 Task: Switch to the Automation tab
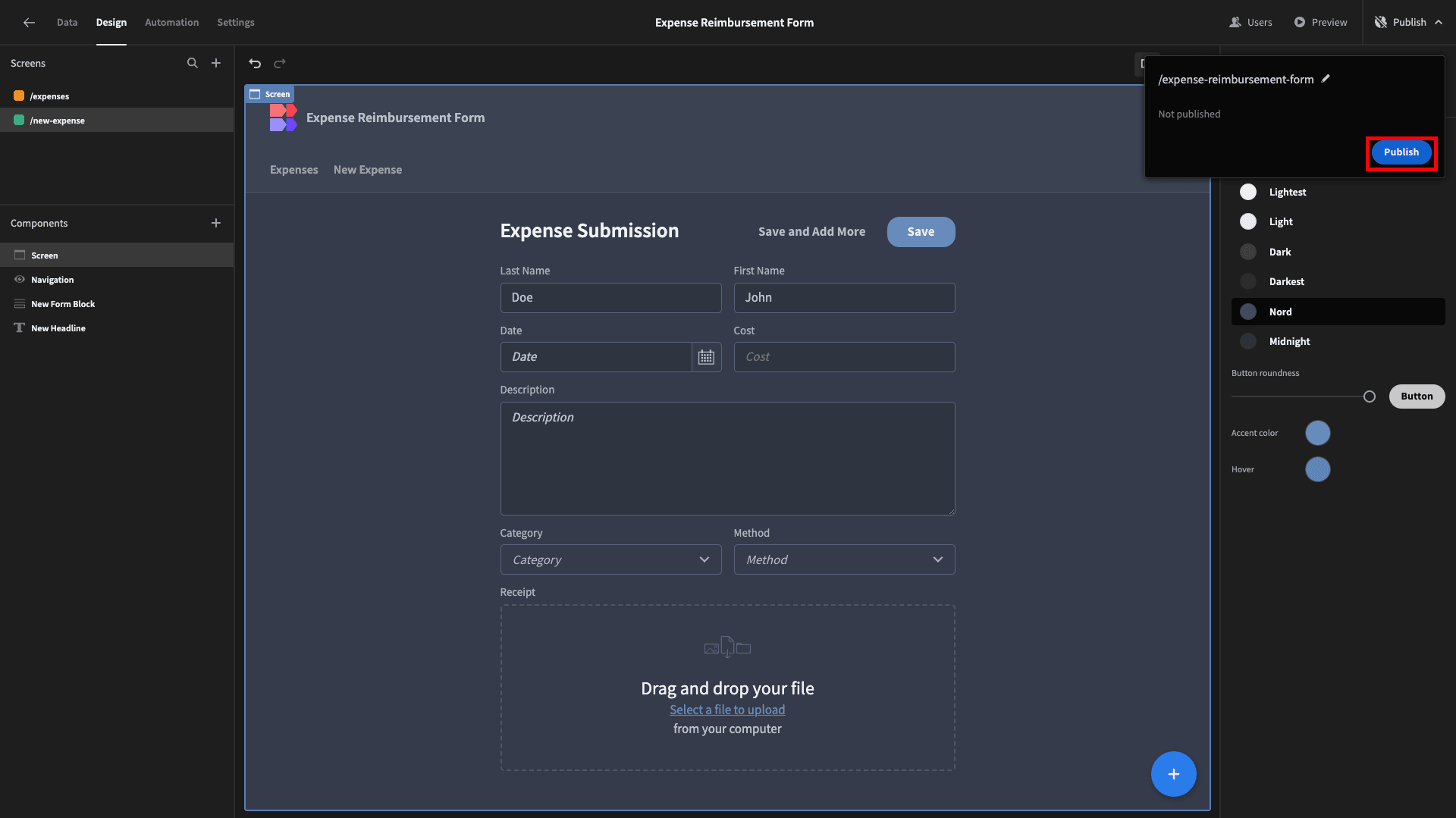[172, 23]
